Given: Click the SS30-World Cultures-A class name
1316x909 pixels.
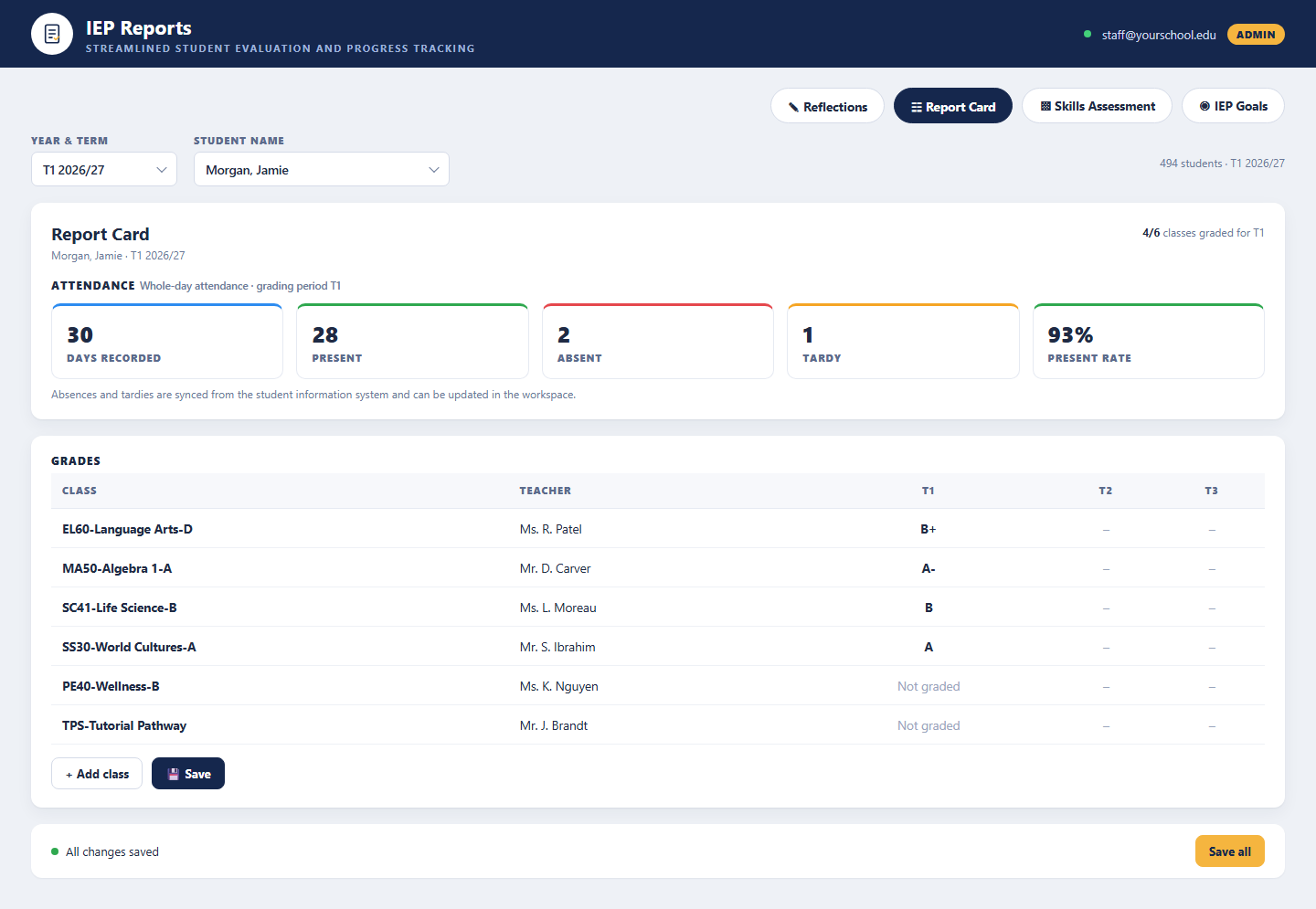Looking at the screenshot, I should 129,647.
